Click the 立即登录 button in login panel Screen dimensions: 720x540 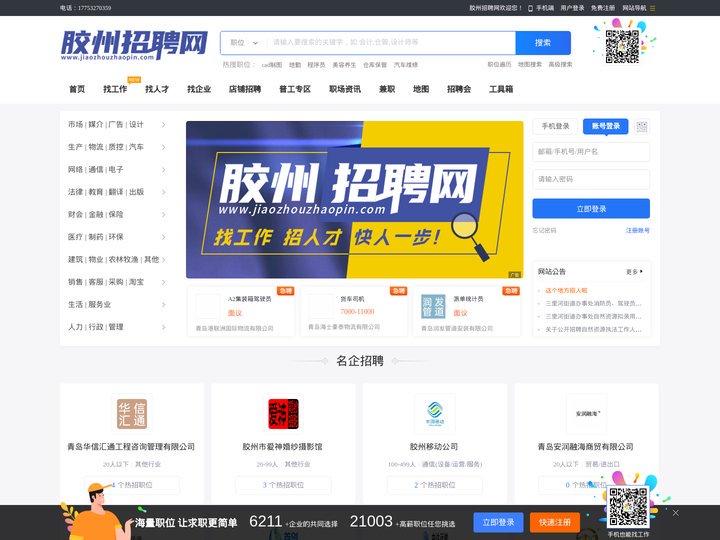pyautogui.click(x=591, y=208)
